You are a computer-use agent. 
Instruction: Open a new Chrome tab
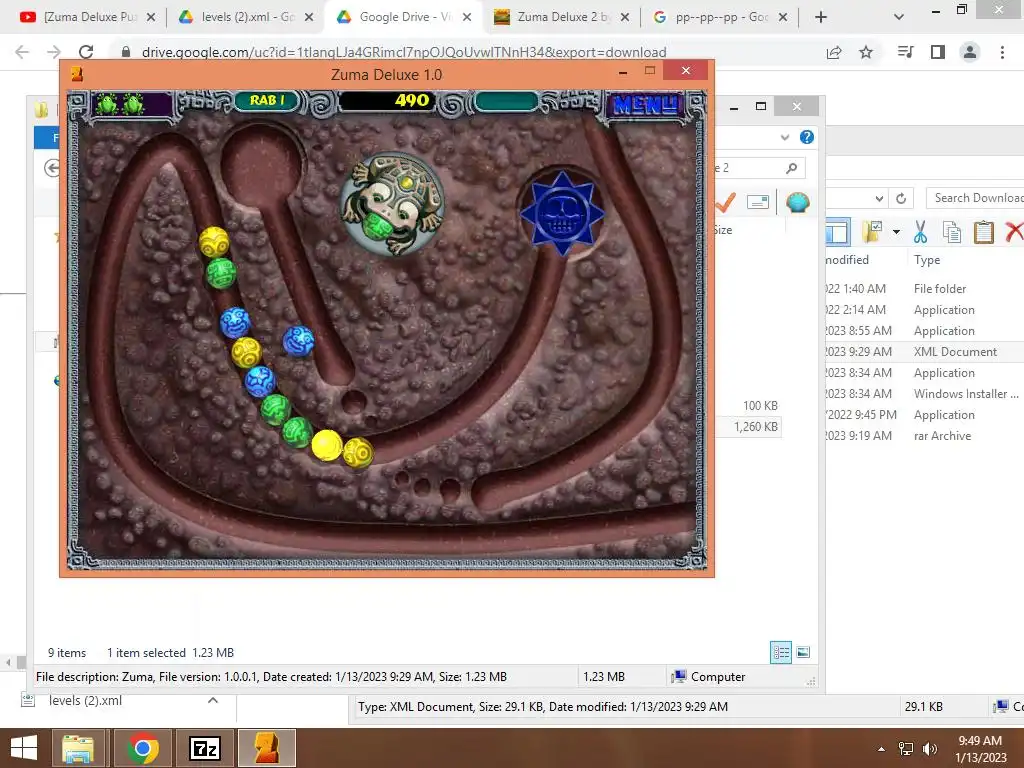[821, 17]
